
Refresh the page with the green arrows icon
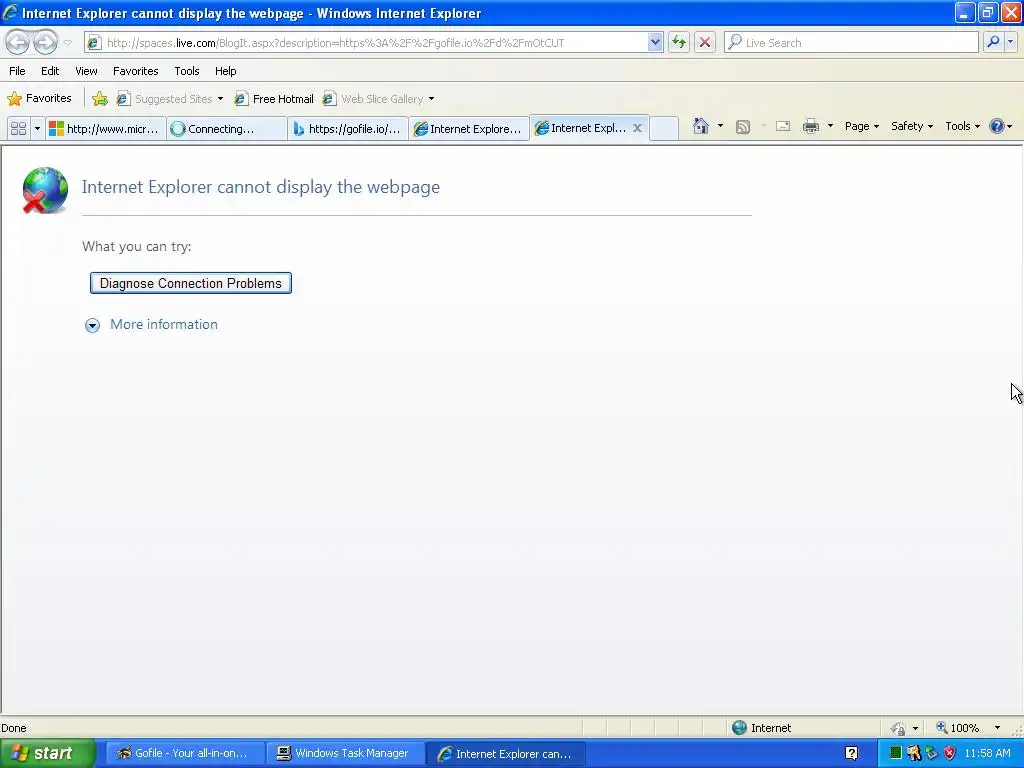[x=679, y=42]
